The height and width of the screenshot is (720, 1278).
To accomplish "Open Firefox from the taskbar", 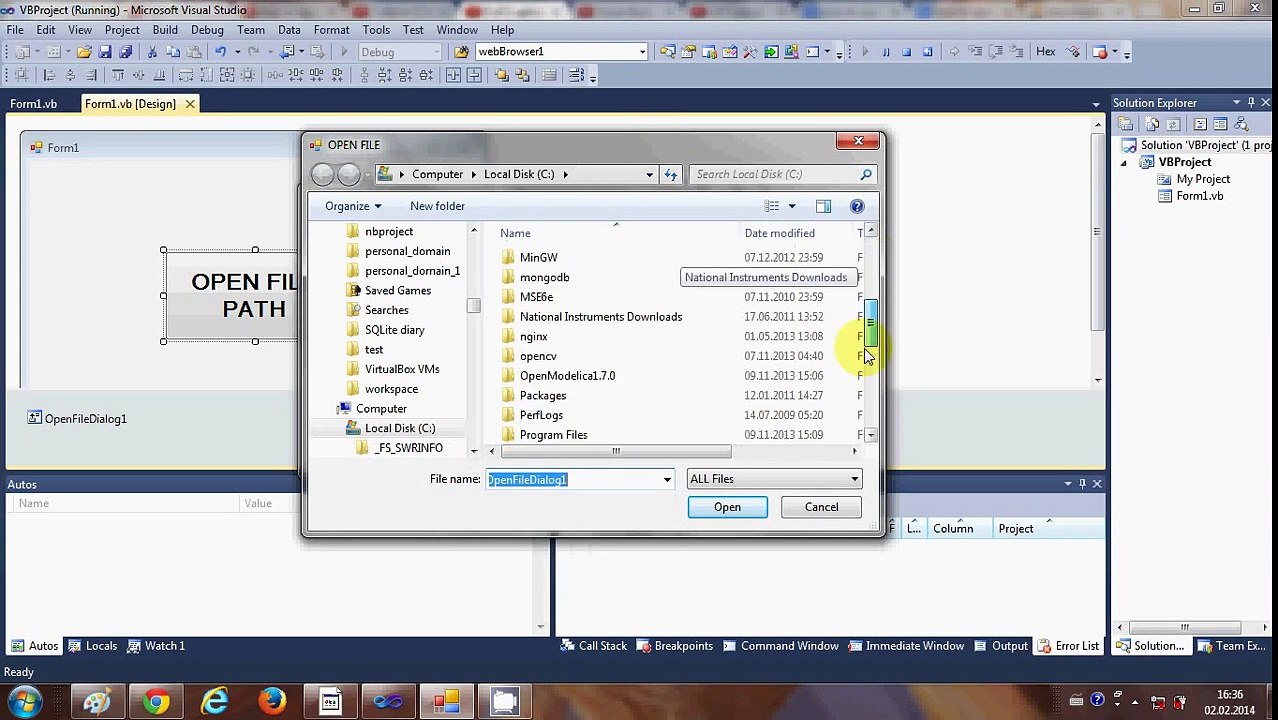I will point(272,701).
